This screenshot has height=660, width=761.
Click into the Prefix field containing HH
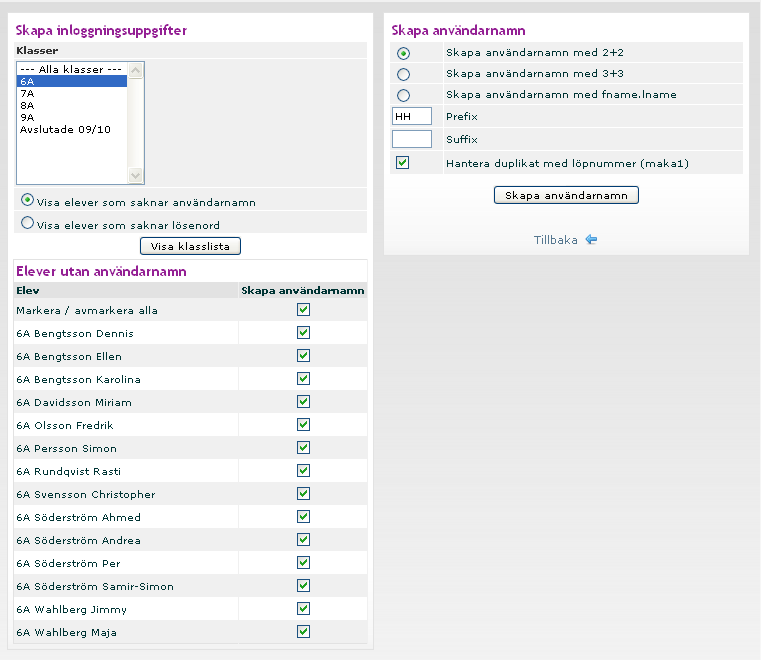click(412, 116)
